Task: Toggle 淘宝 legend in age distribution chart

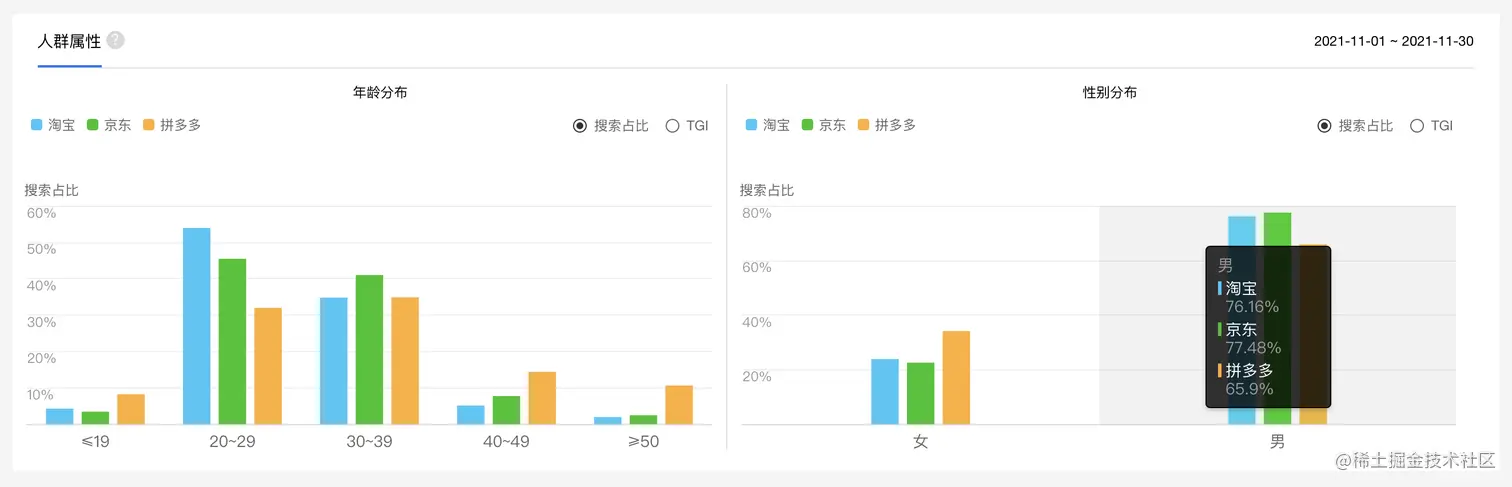Action: coord(53,125)
